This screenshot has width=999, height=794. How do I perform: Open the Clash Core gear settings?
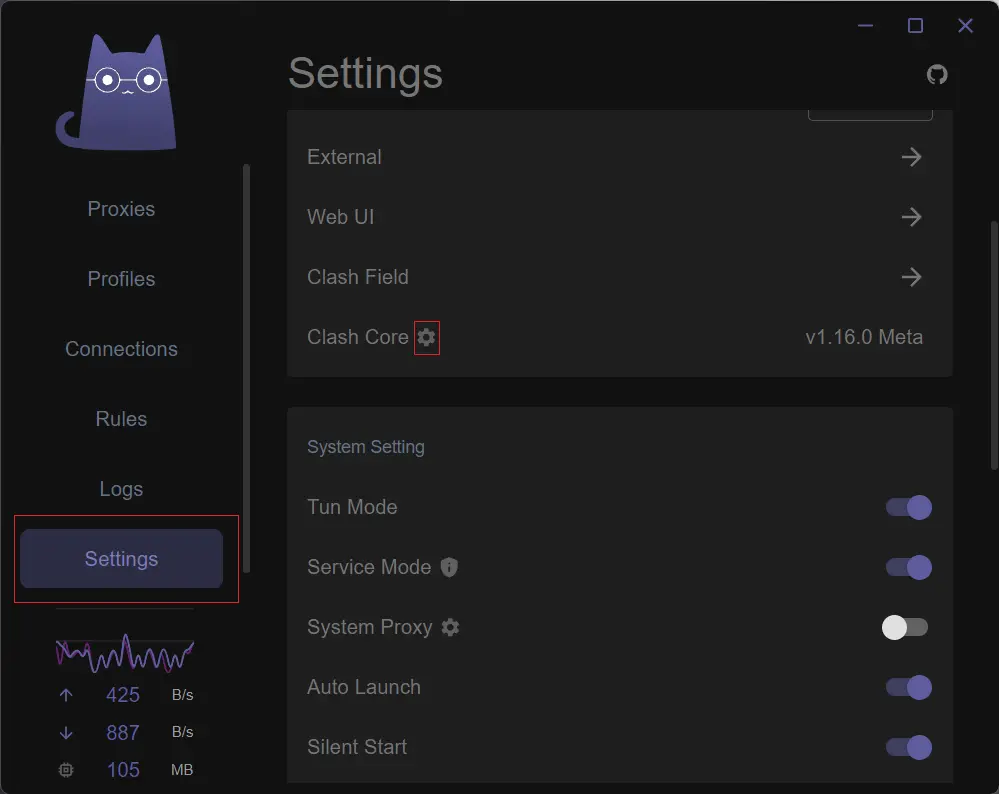(x=427, y=338)
